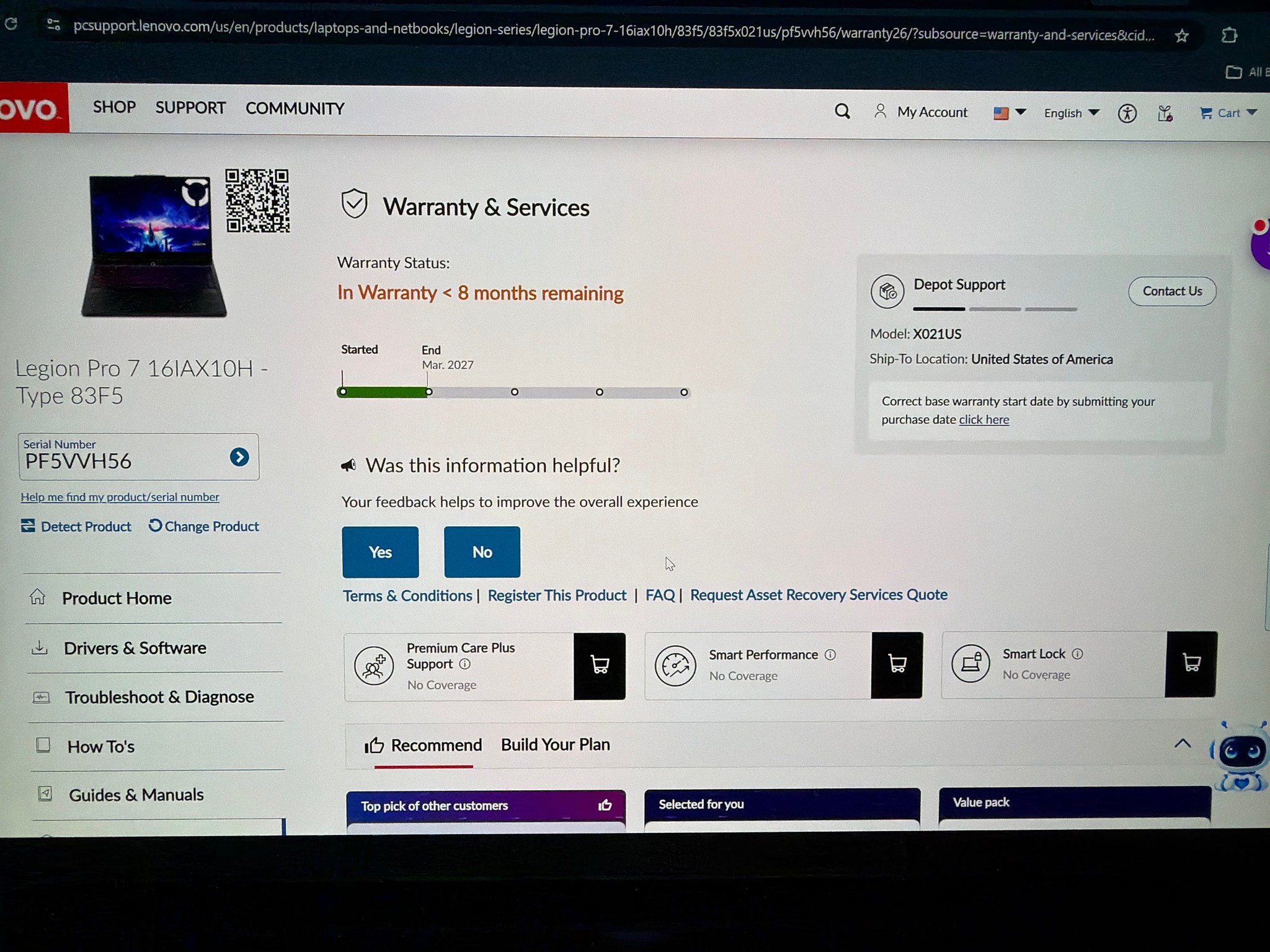The width and height of the screenshot is (1270, 952).
Task: Click the Lenovo logo
Action: [33, 108]
